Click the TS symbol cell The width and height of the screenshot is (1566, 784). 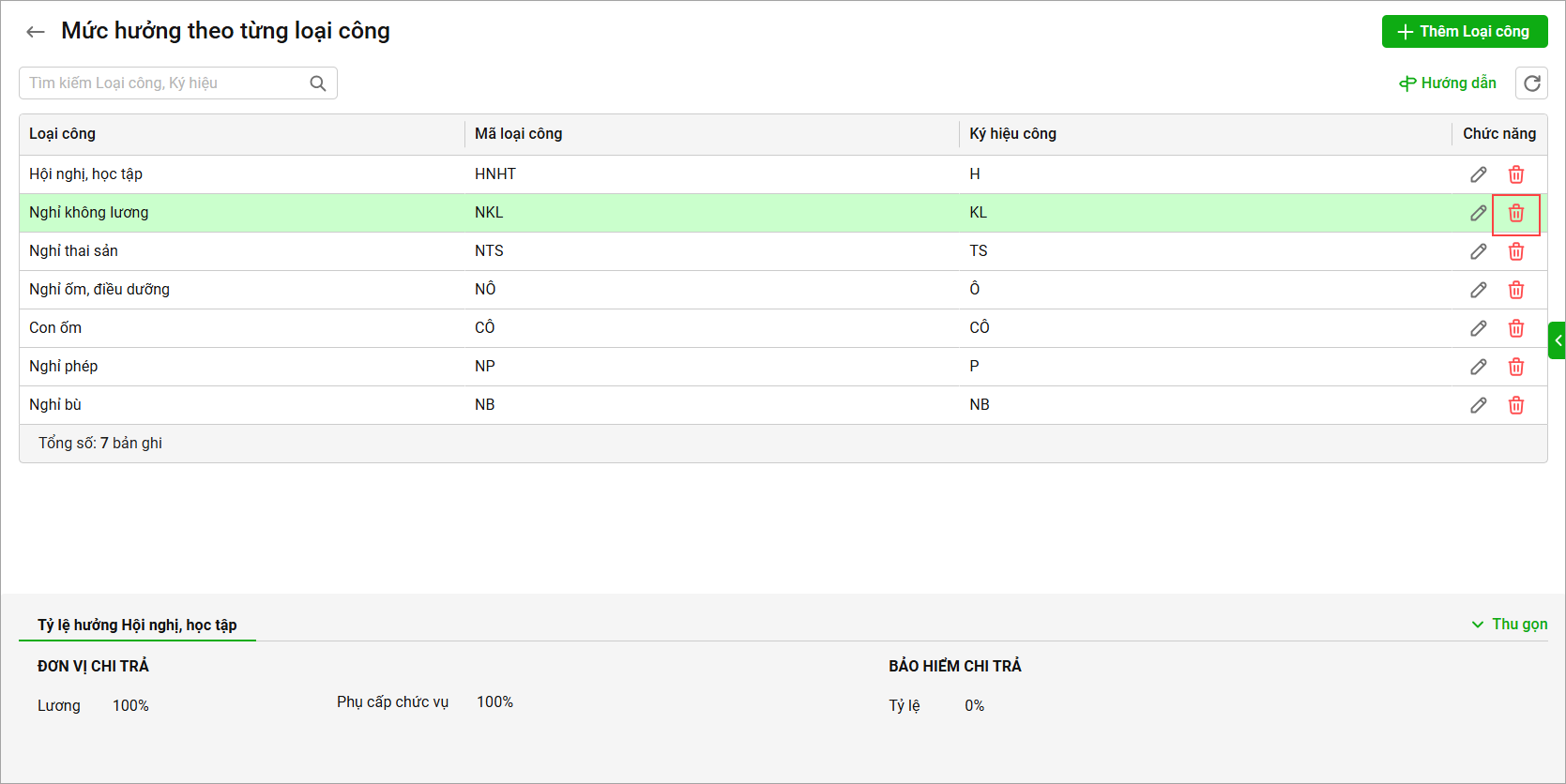point(979,251)
